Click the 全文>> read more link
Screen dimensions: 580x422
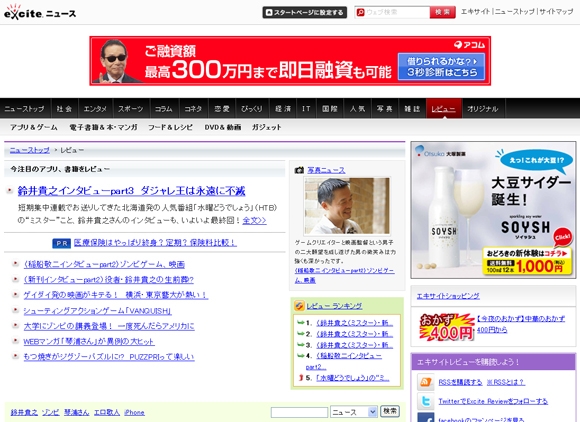point(254,220)
